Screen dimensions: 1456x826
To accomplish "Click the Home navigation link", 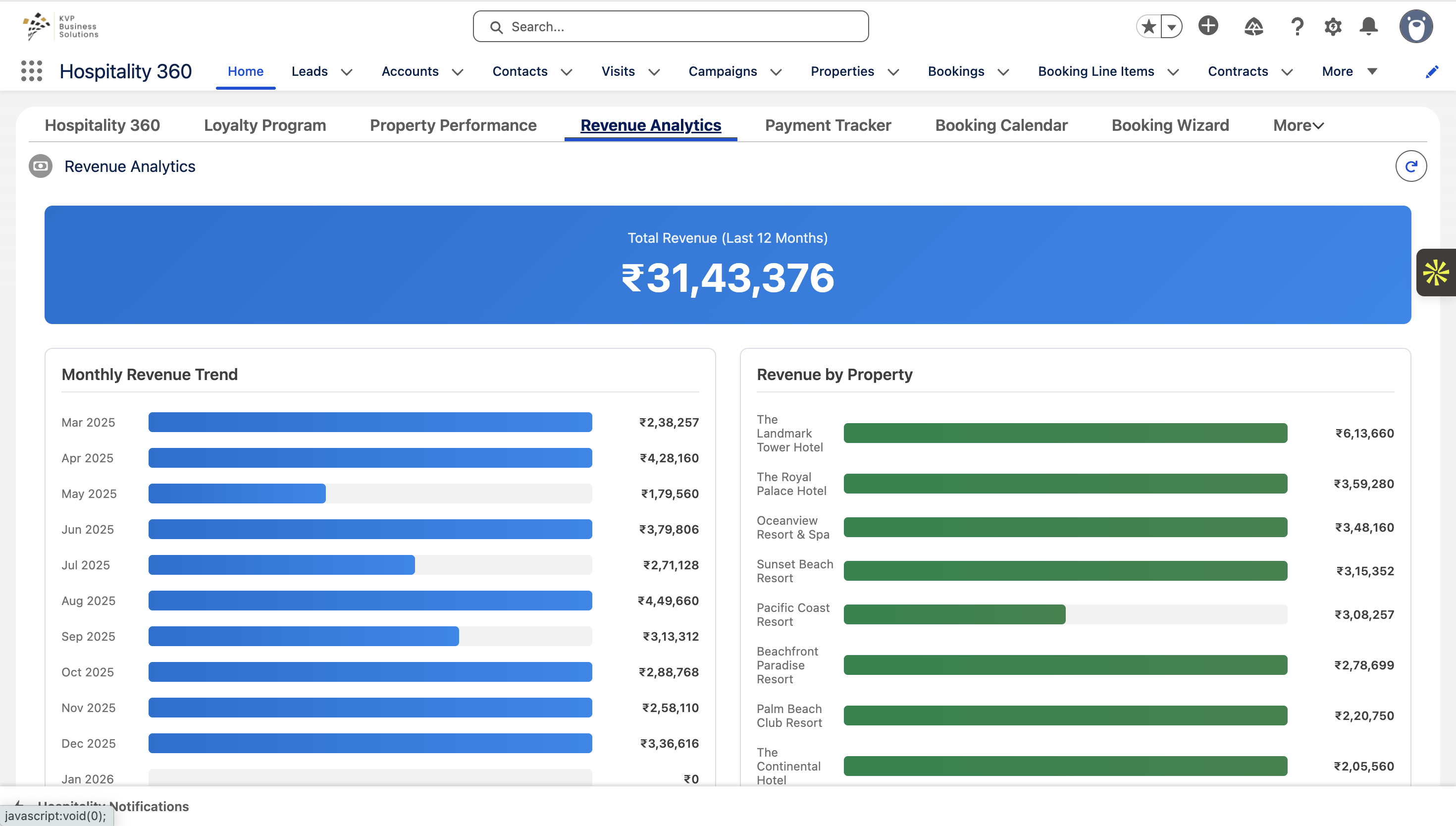I will tap(246, 71).
